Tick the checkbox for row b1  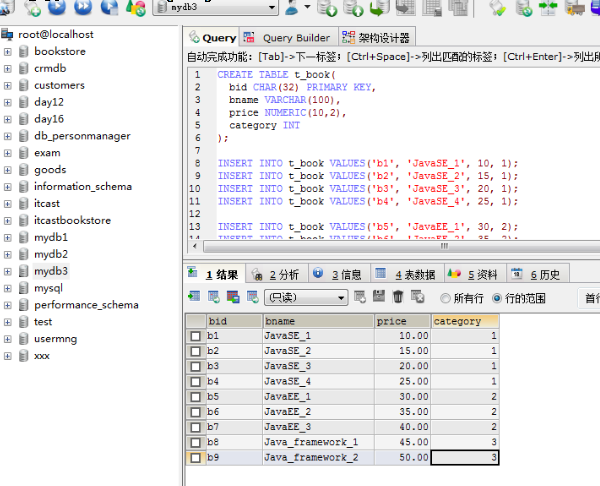click(195, 337)
